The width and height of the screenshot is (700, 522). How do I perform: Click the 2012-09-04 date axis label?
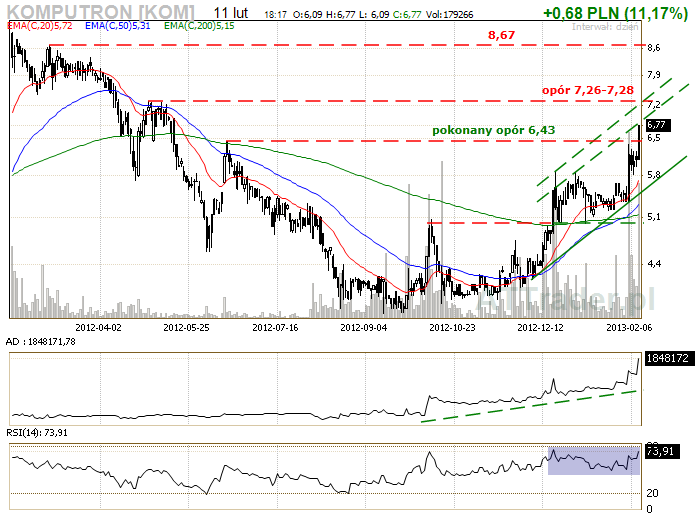pyautogui.click(x=363, y=328)
